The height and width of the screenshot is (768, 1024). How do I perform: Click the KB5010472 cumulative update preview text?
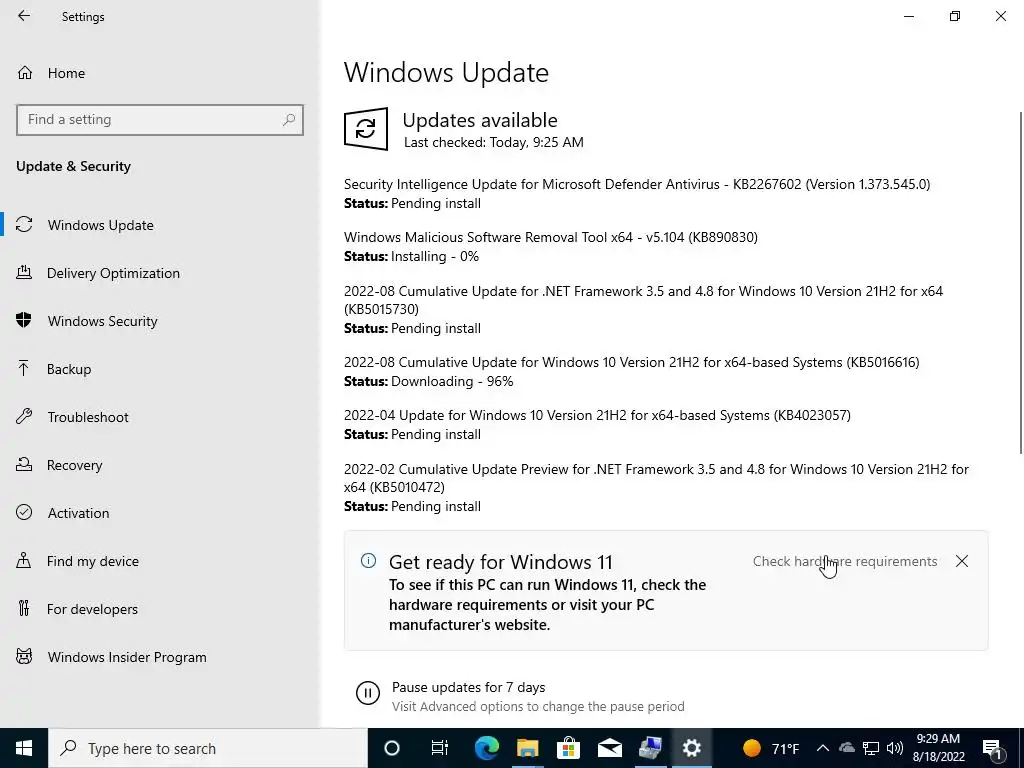pyautogui.click(x=656, y=478)
